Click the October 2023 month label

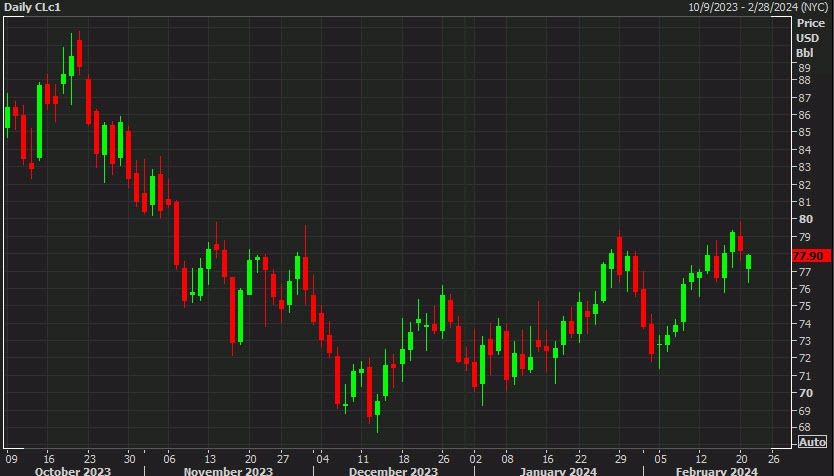tap(73, 471)
